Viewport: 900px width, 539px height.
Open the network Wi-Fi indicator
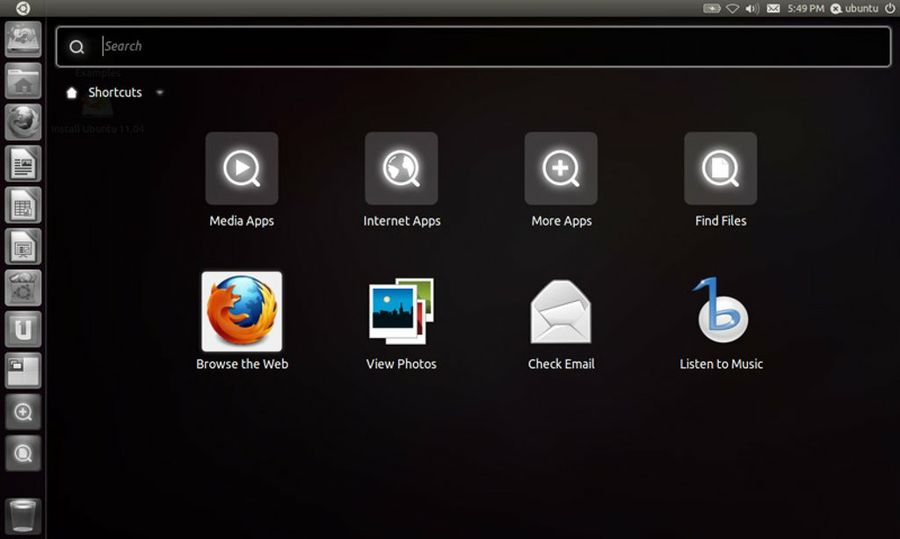click(732, 8)
